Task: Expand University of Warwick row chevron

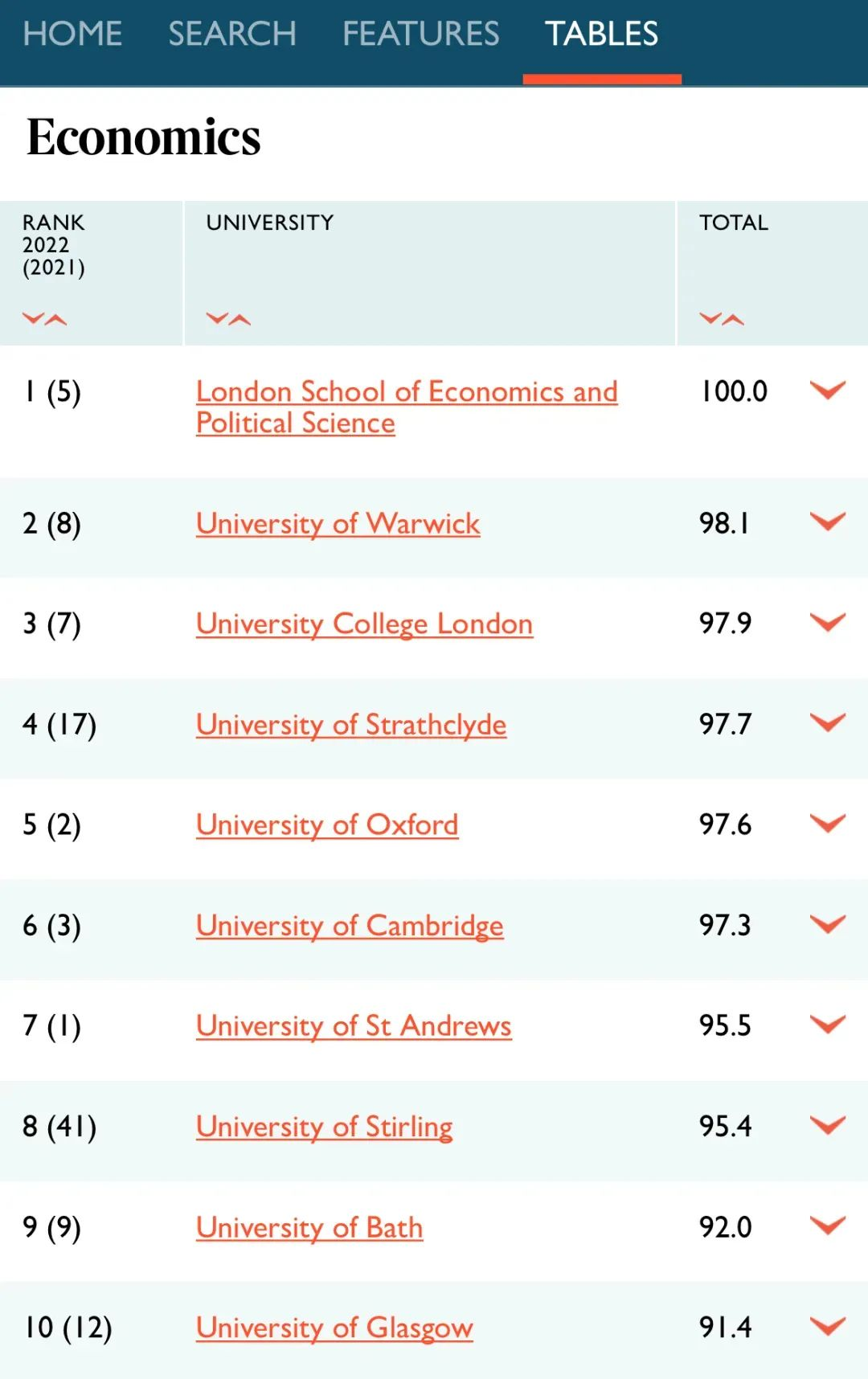Action: pos(827,522)
